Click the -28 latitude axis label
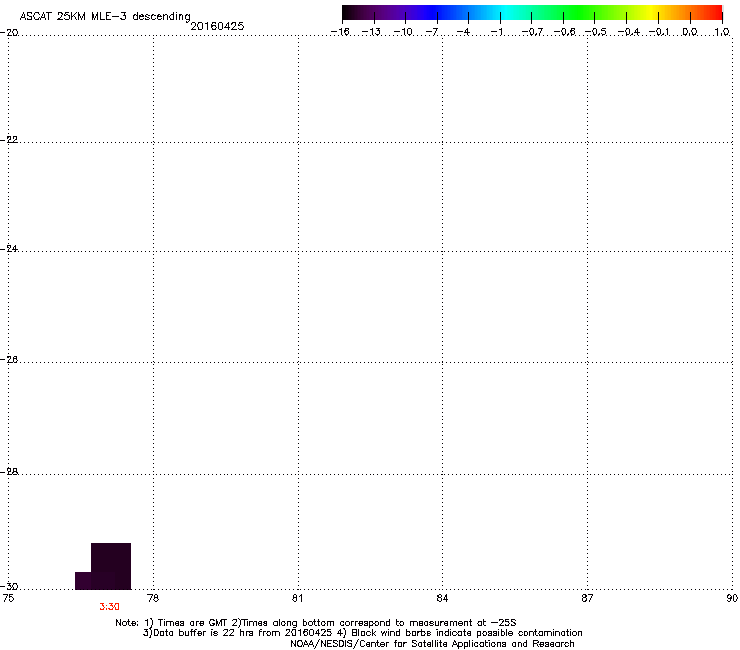The width and height of the screenshot is (740, 650). pyautogui.click(x=9, y=472)
